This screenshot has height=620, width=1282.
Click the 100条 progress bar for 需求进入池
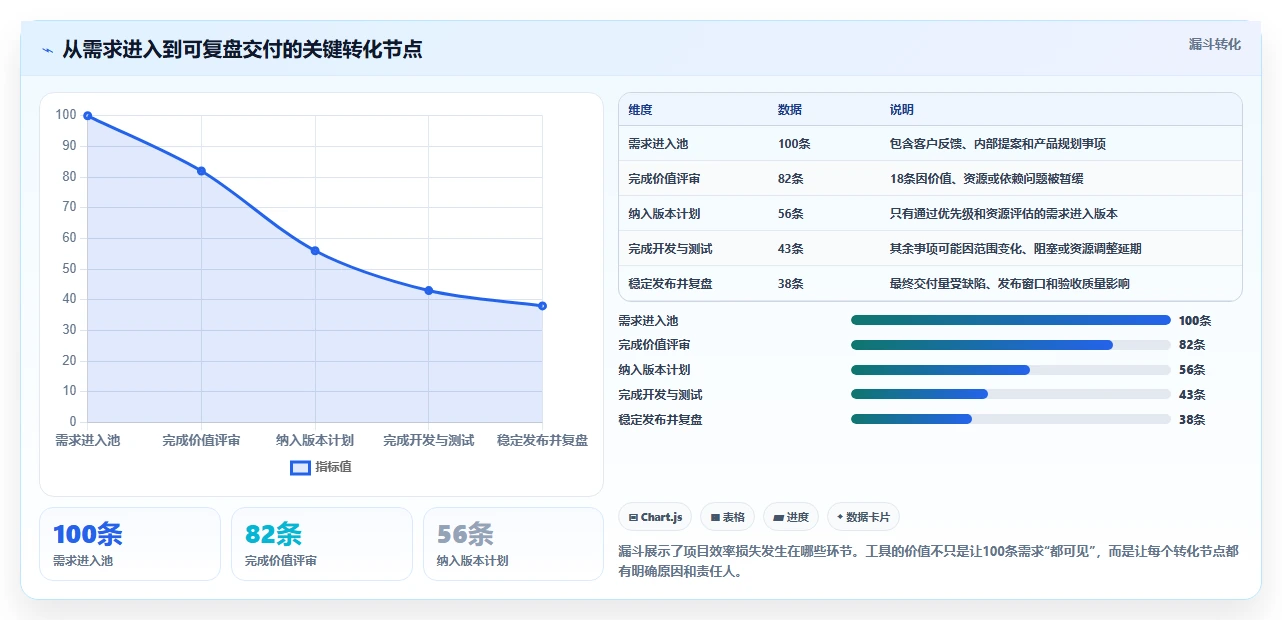pyautogui.click(x=1010, y=320)
